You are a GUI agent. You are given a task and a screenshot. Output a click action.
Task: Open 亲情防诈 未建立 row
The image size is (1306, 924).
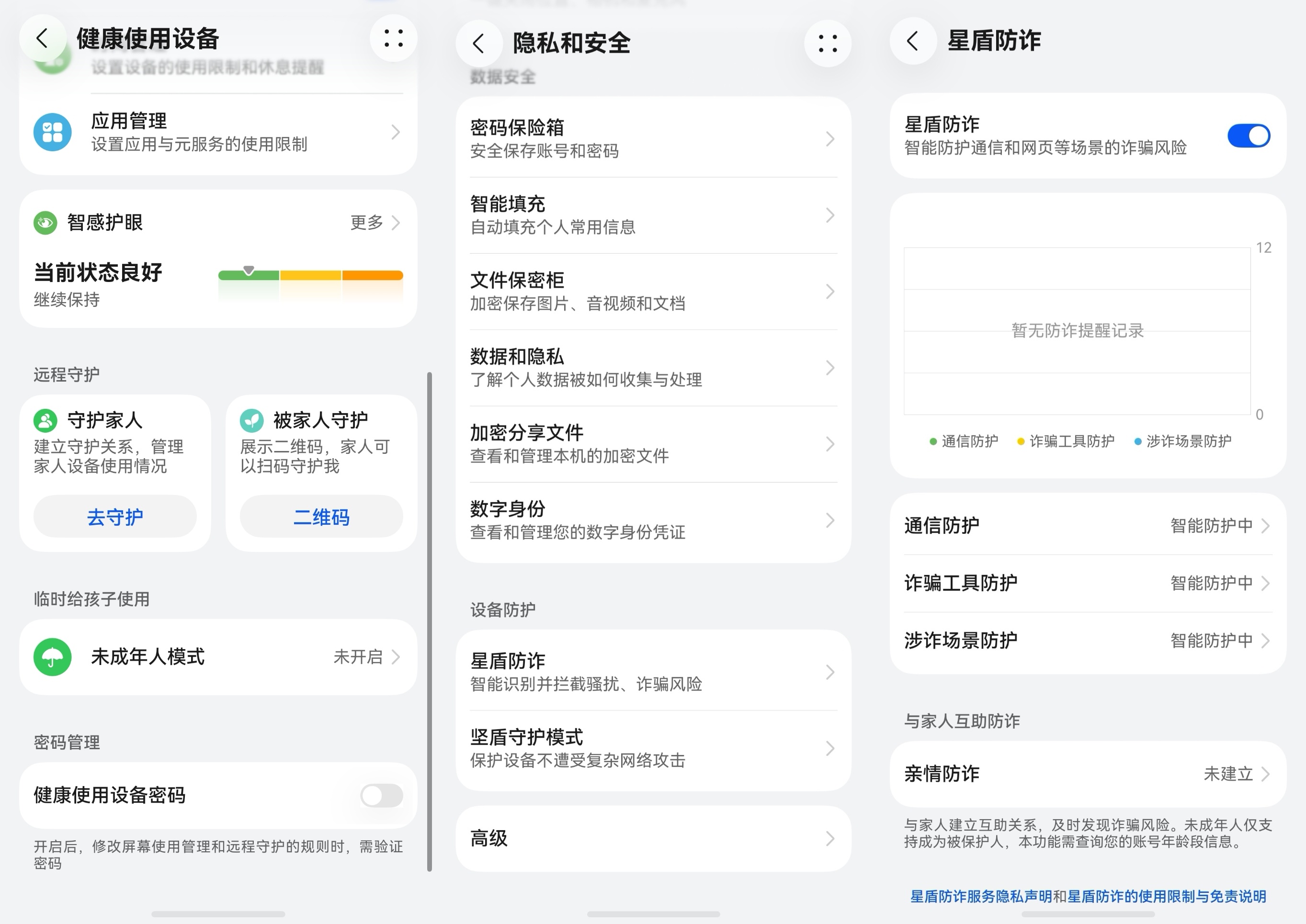tap(1088, 774)
